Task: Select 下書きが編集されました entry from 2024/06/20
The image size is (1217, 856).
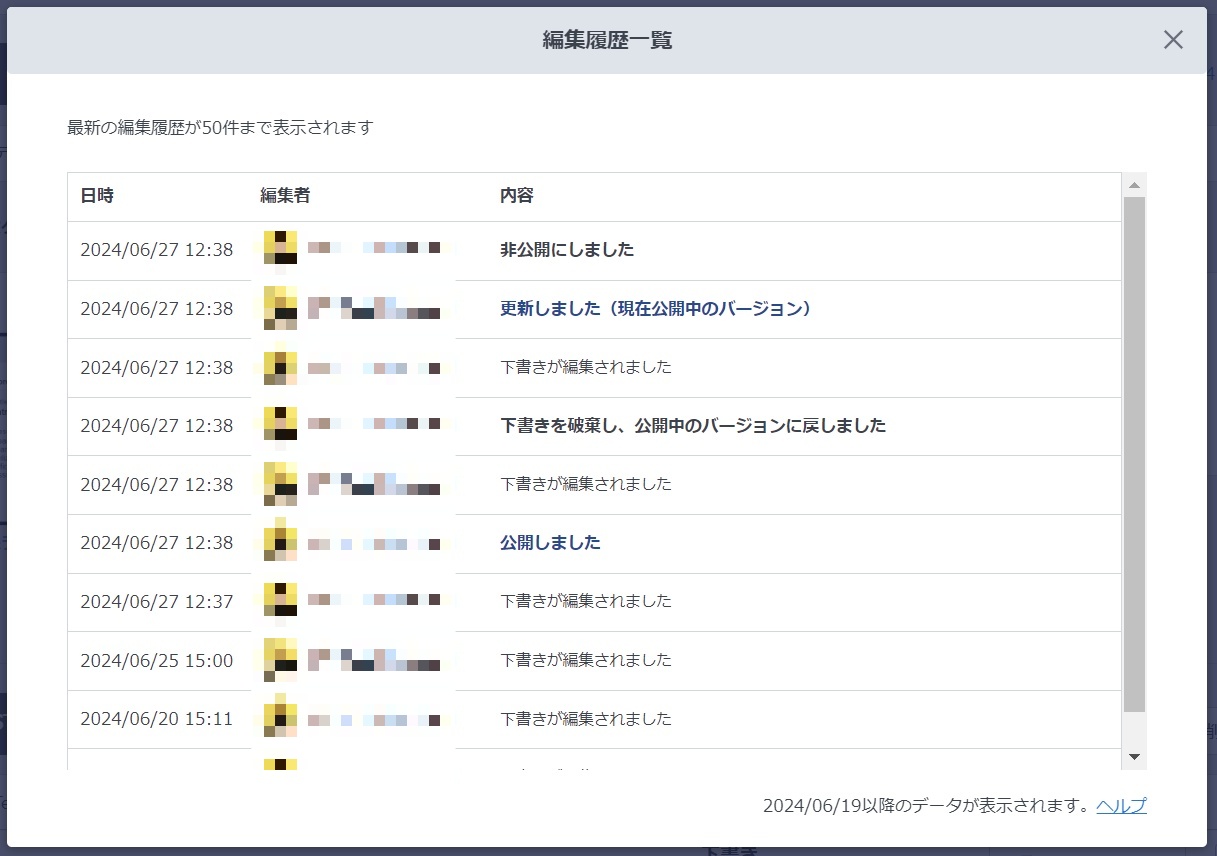Action: 586,719
